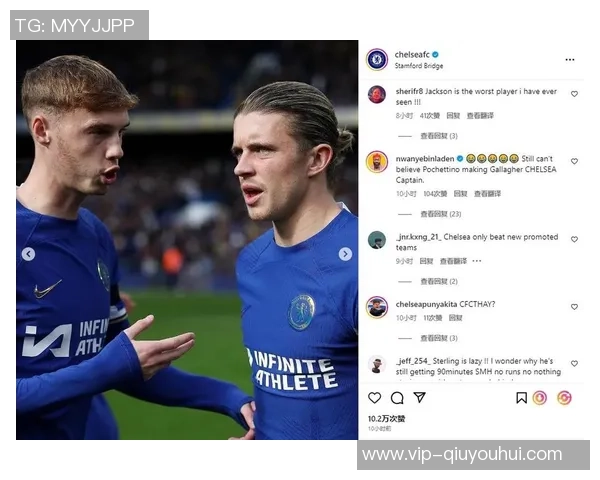This screenshot has width=600, height=480.
Task: Like the post with the heart icon
Action: [374, 398]
